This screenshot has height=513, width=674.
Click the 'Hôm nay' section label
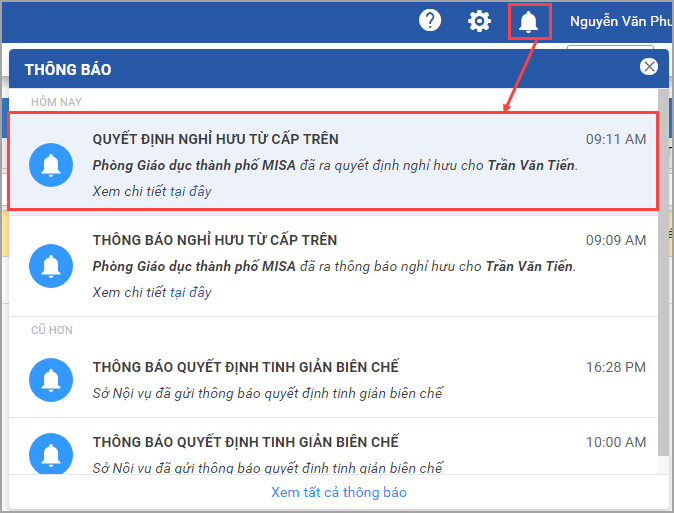pyautogui.click(x=56, y=102)
